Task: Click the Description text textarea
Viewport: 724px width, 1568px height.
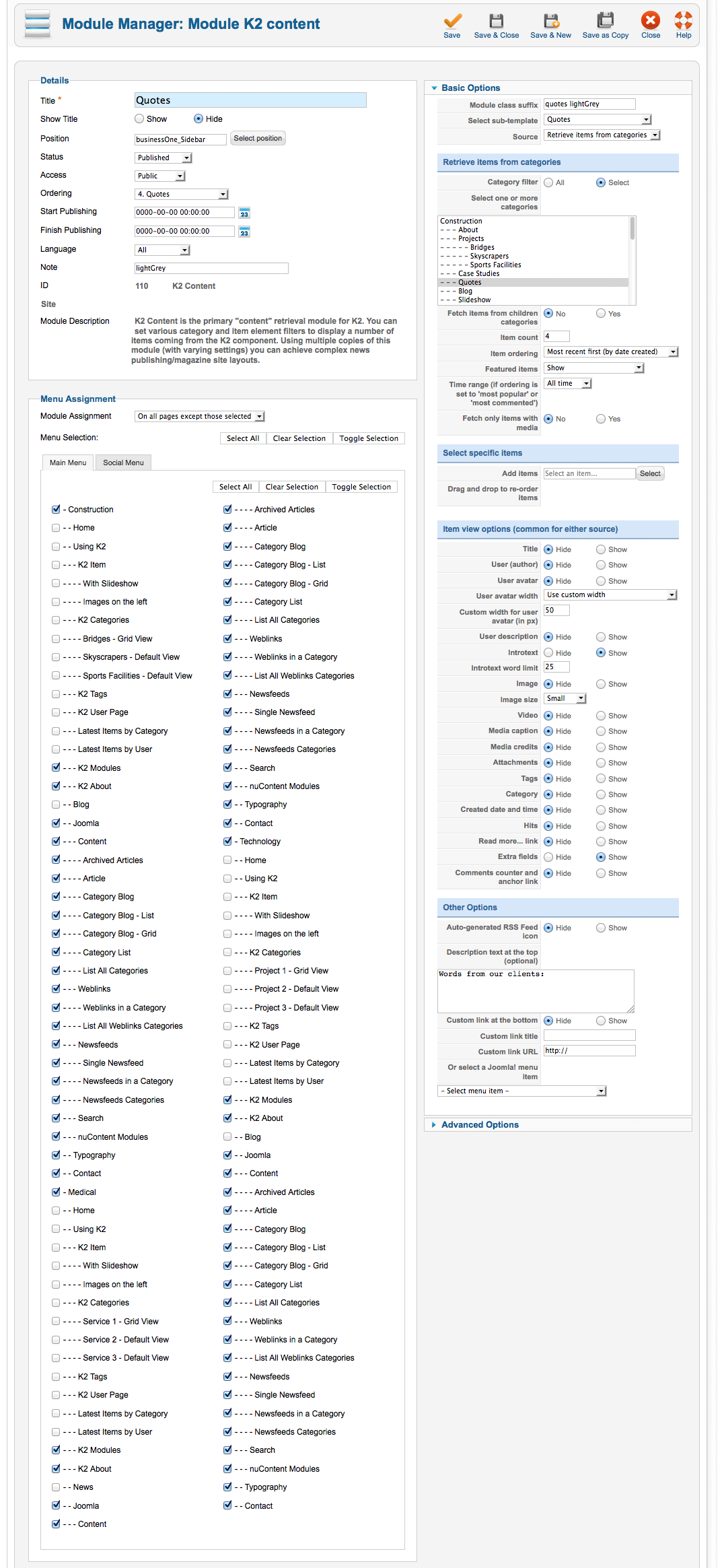Action: pos(536,991)
